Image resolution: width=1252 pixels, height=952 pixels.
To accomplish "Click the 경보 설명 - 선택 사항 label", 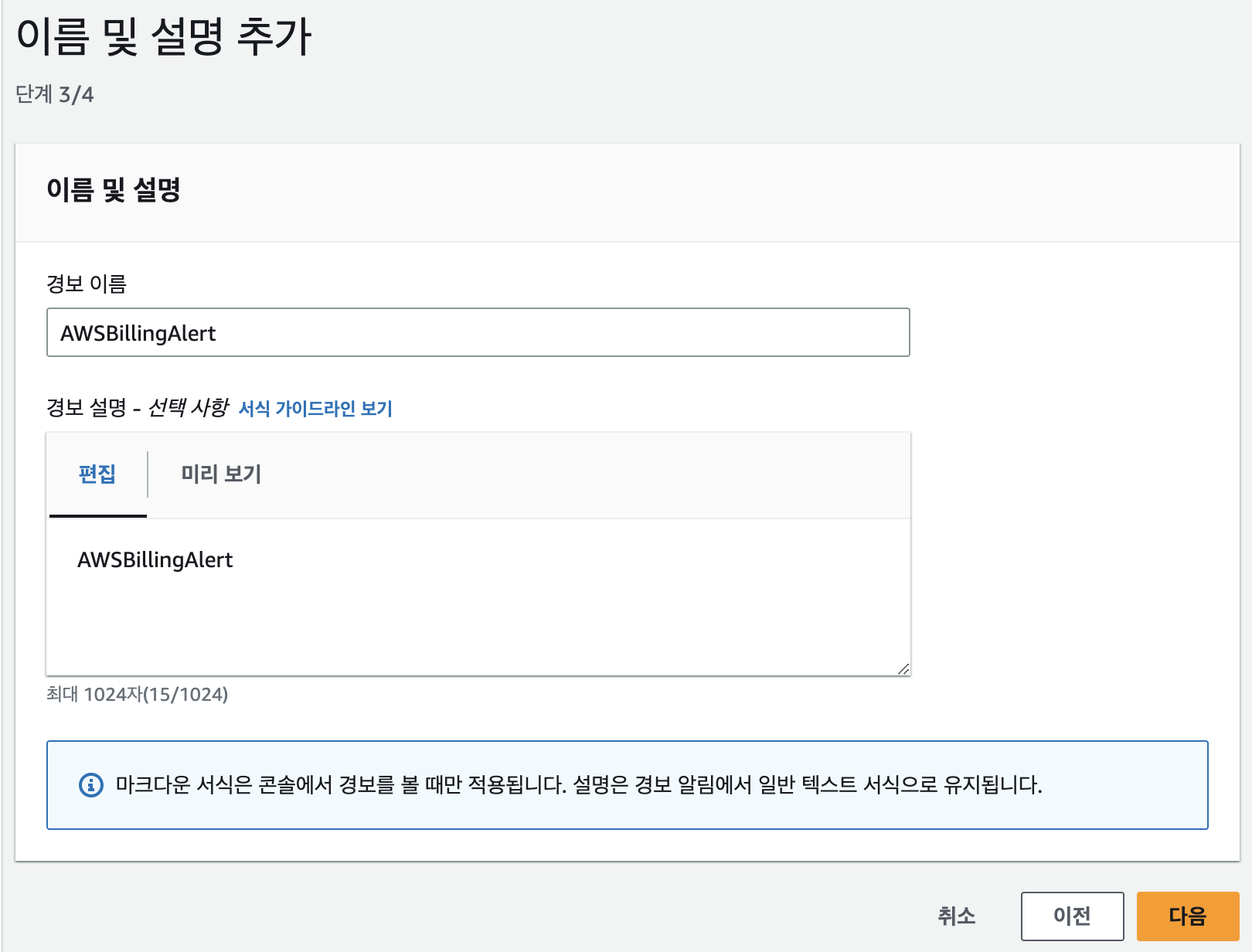I will click(x=138, y=407).
